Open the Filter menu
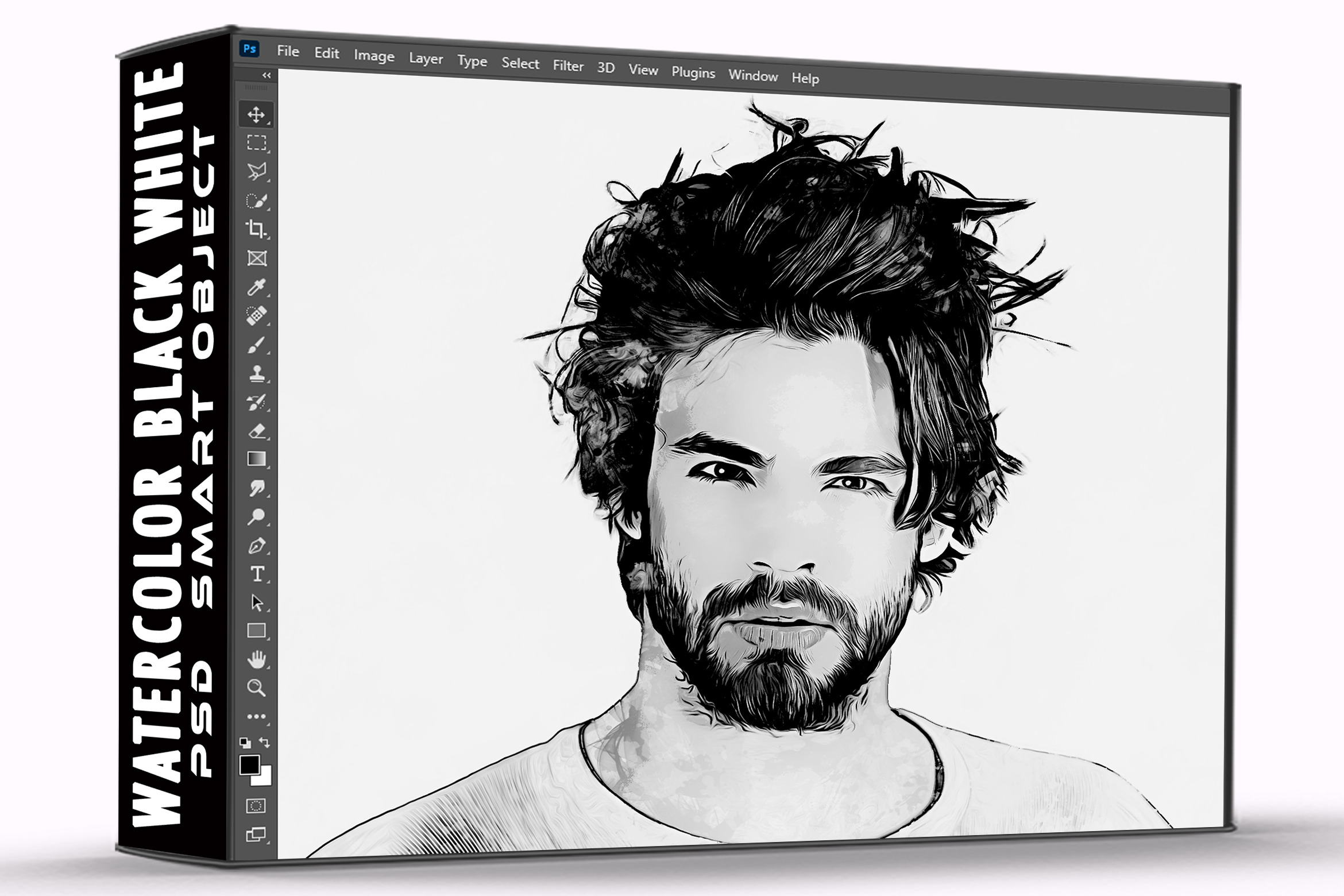Screen dimensions: 1344x896 [x=567, y=66]
